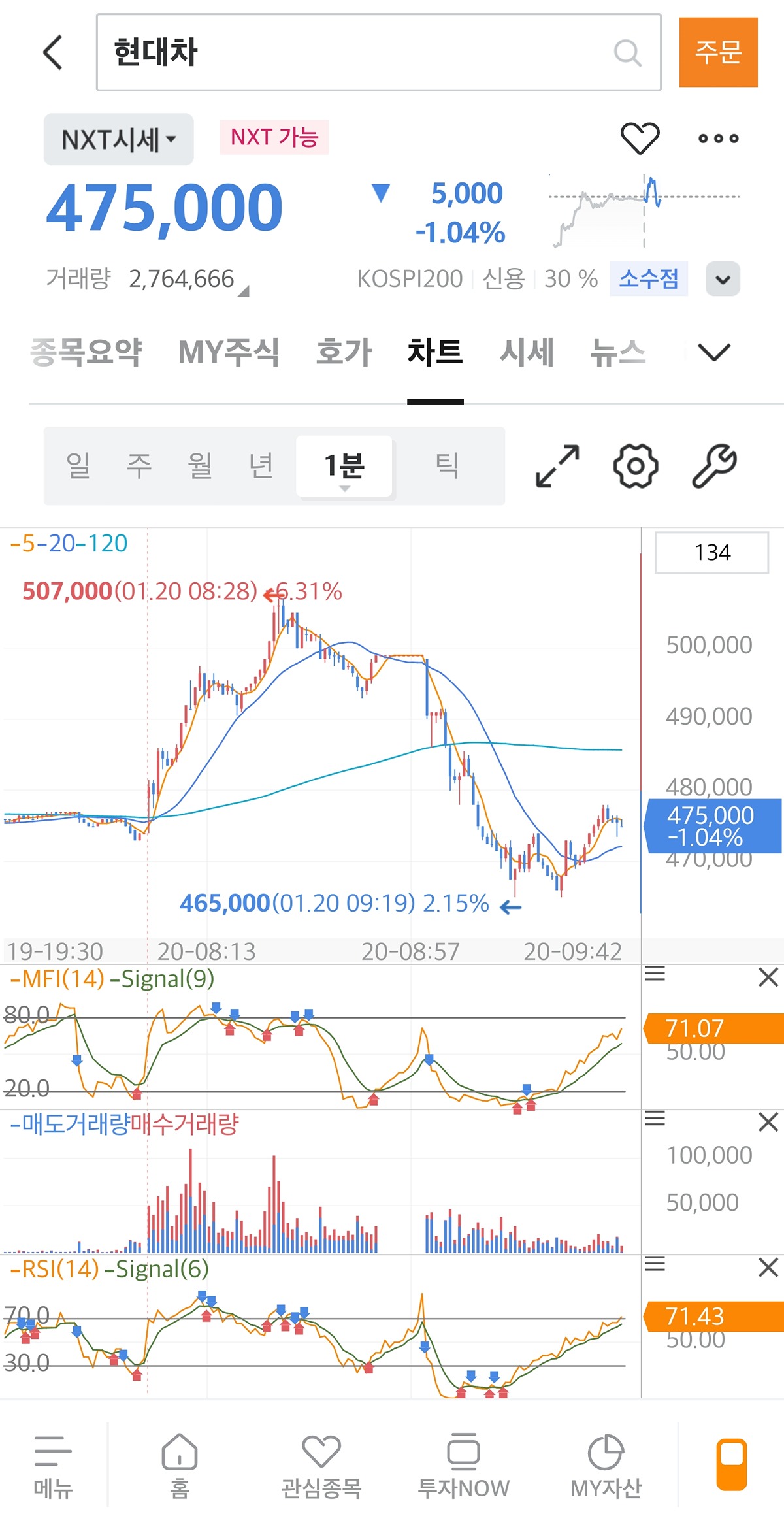Viewport: 784px width, 1529px height.
Task: Open chart tools wrench icon
Action: pos(714,466)
